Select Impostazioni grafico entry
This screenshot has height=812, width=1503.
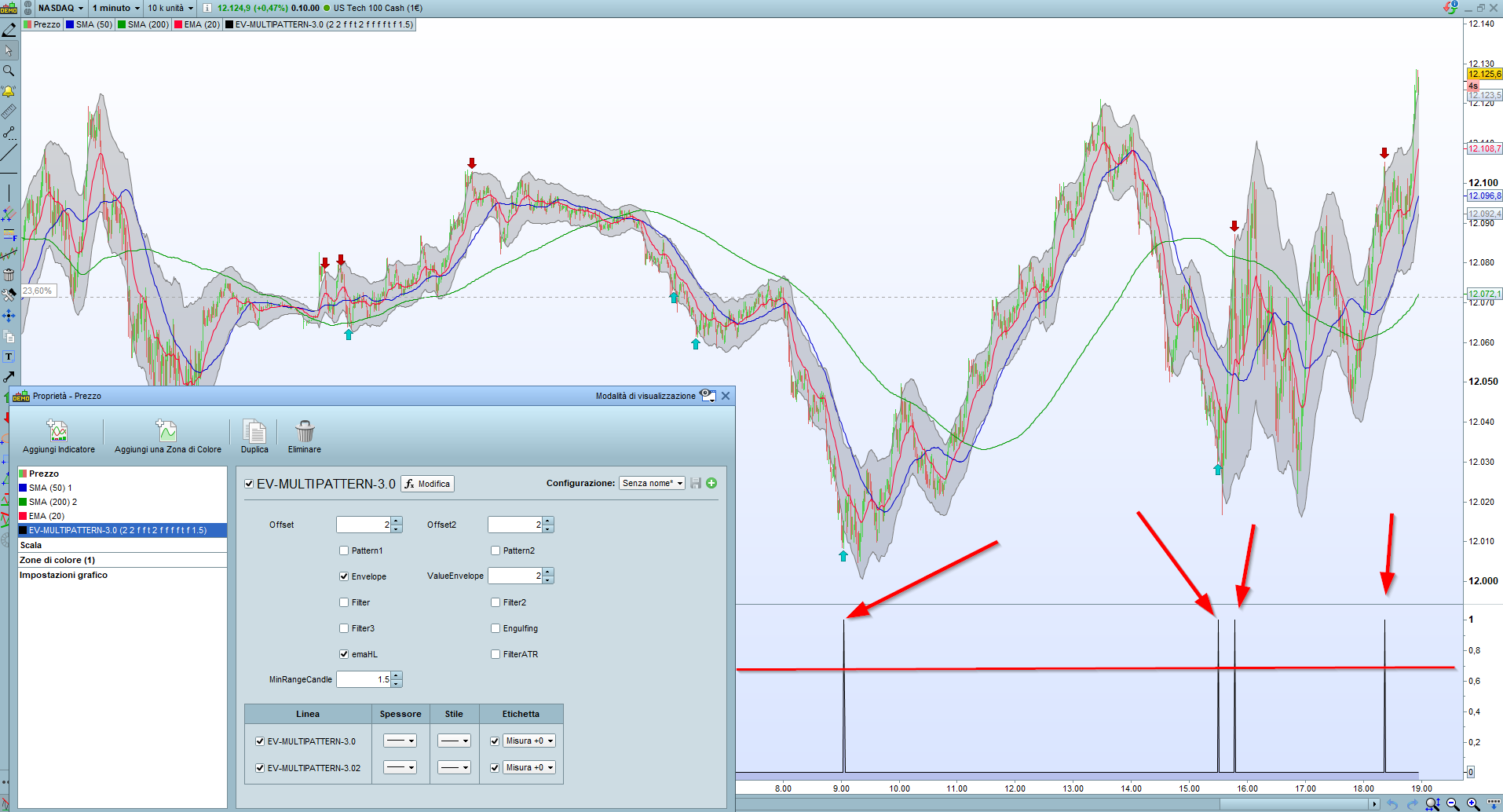pos(123,575)
